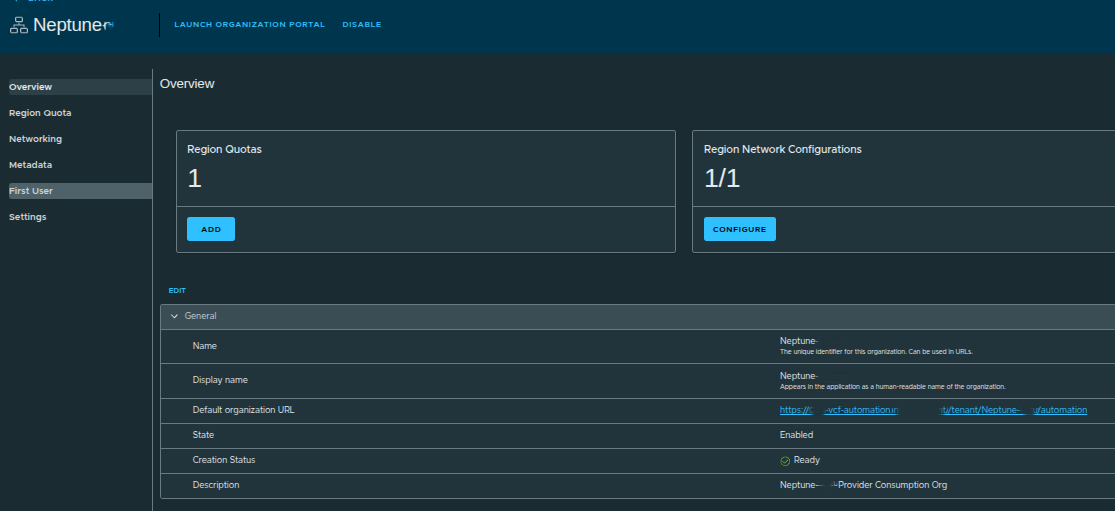This screenshot has height=511, width=1115.
Task: Open Metadata from the sidebar
Action: pyautogui.click(x=31, y=165)
